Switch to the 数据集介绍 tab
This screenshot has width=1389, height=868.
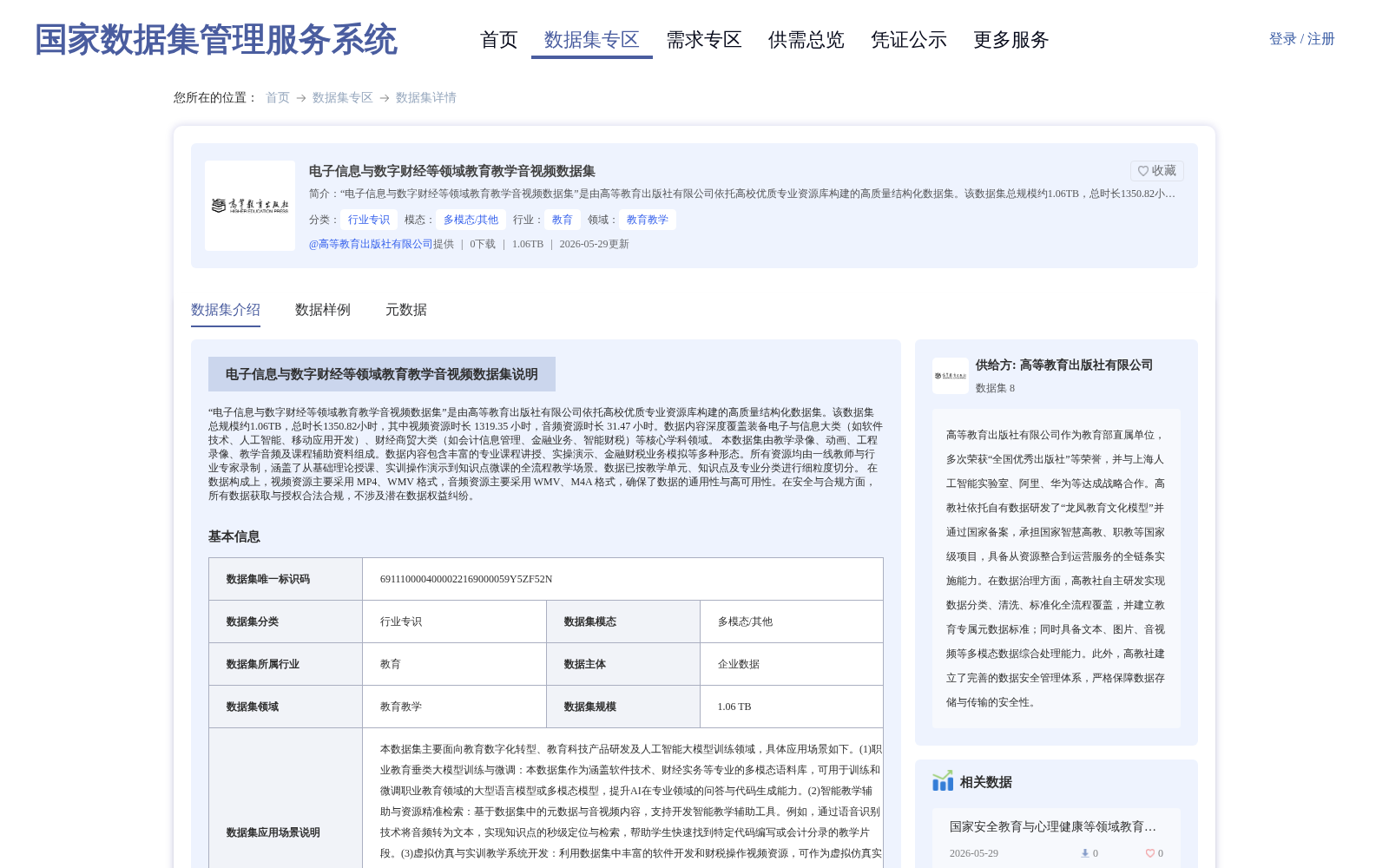click(226, 310)
